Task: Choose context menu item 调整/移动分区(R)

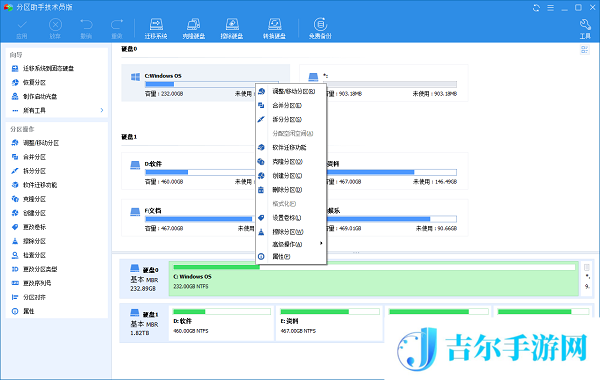Action: [x=291, y=91]
